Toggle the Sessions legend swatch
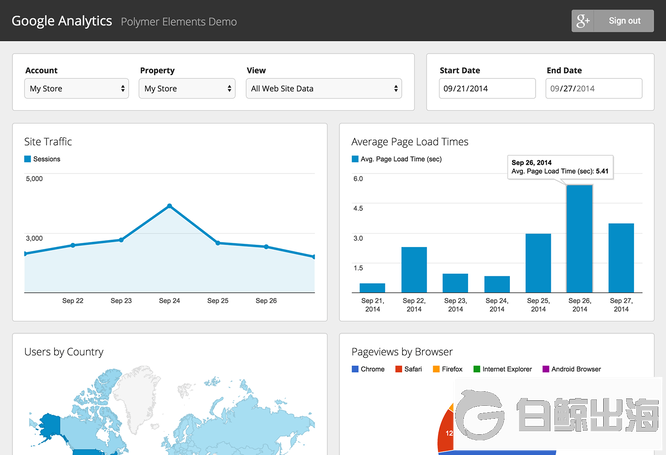The width and height of the screenshot is (666, 455). point(28,160)
